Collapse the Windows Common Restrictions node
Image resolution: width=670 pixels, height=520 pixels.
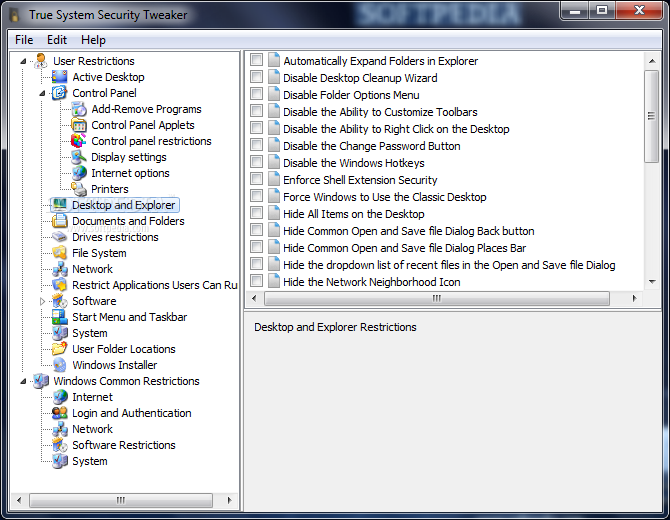pyautogui.click(x=23, y=381)
